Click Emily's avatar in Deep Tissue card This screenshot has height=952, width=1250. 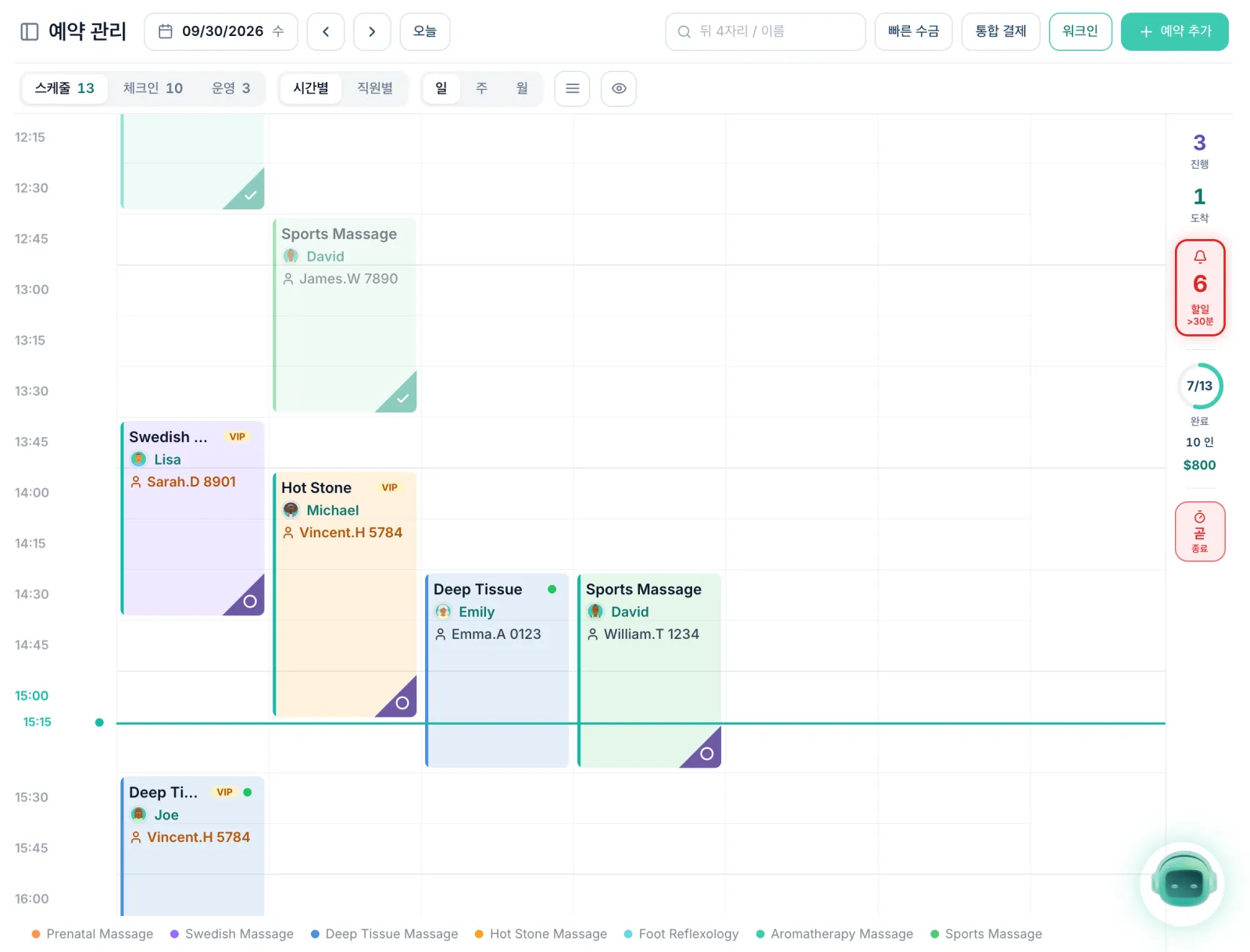tap(443, 611)
